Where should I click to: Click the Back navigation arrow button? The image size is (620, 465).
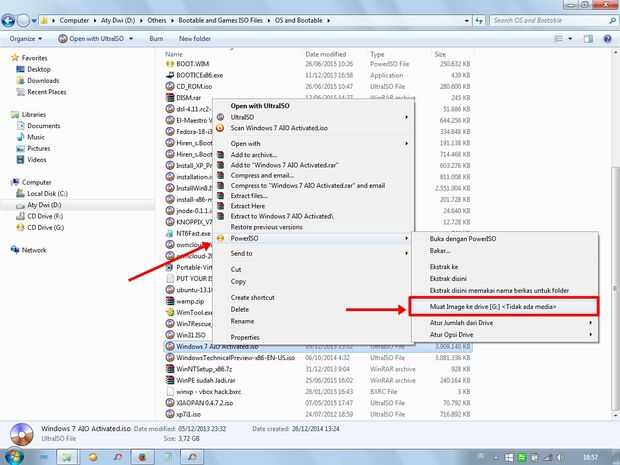(8, 21)
